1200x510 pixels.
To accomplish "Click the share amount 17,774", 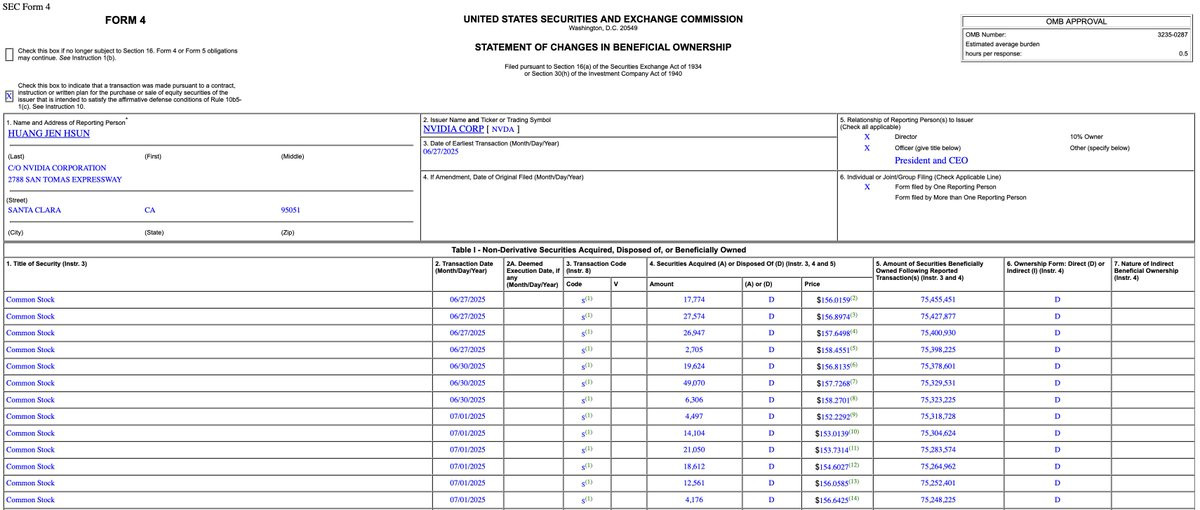I will coord(694,300).
